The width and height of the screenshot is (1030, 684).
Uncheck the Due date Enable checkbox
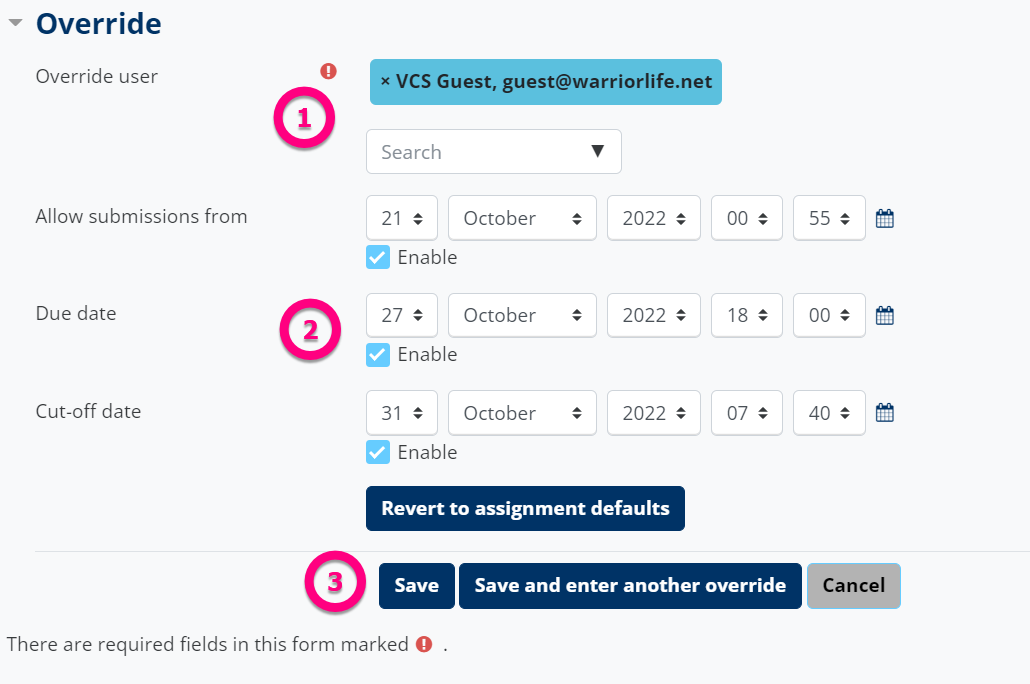point(378,354)
